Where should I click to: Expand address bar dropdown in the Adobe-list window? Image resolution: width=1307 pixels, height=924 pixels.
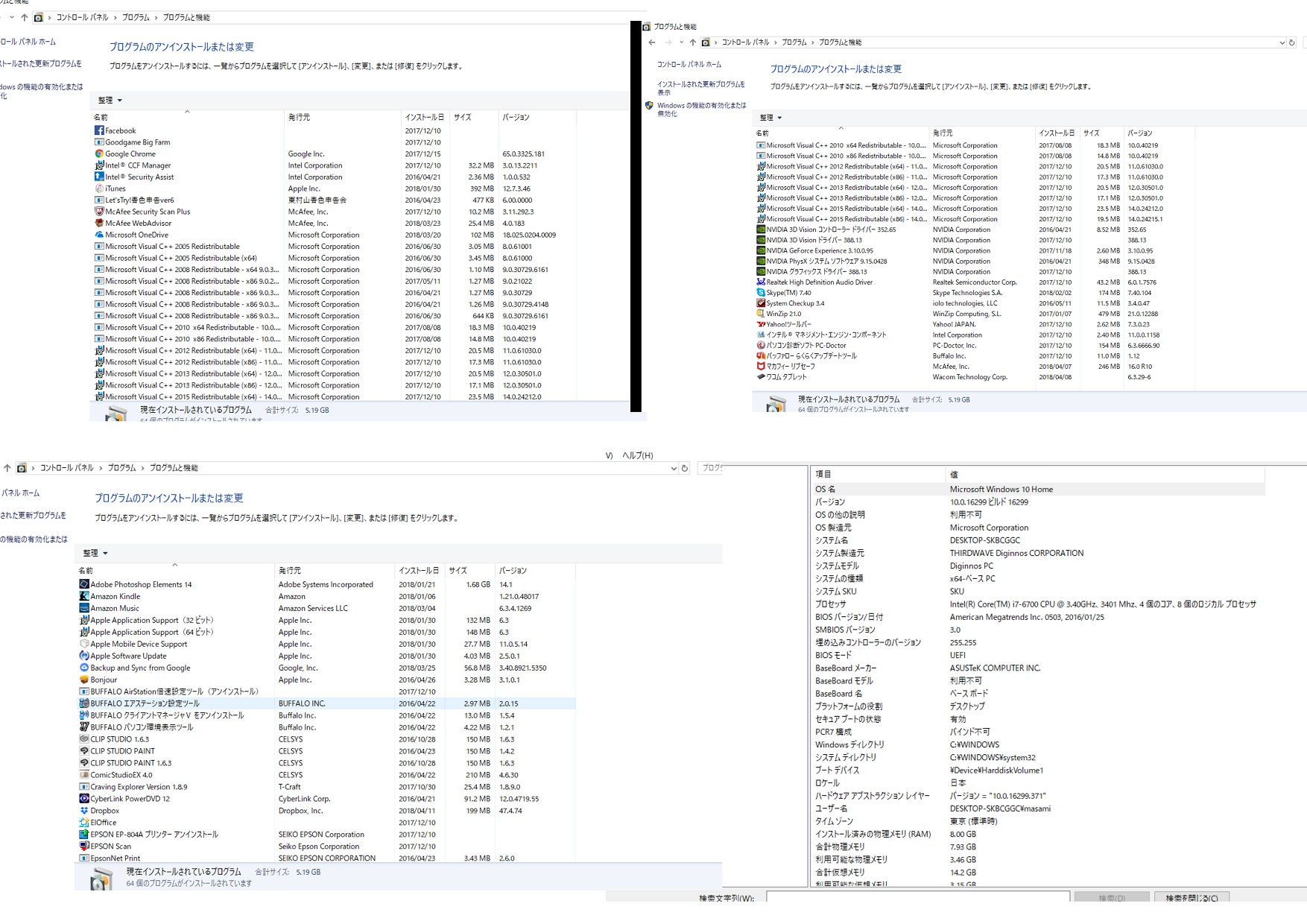(x=674, y=468)
